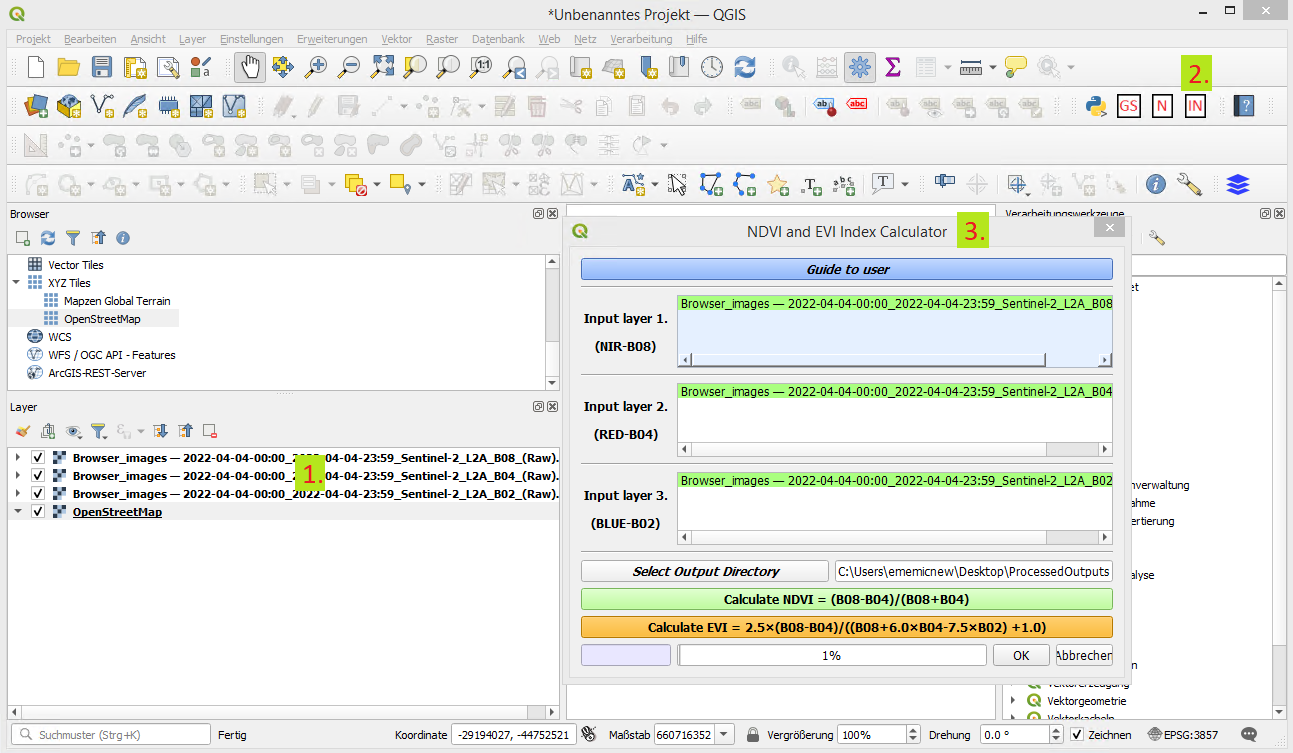1293x753 pixels.
Task: Open the Python console icon
Action: pos(1096,105)
